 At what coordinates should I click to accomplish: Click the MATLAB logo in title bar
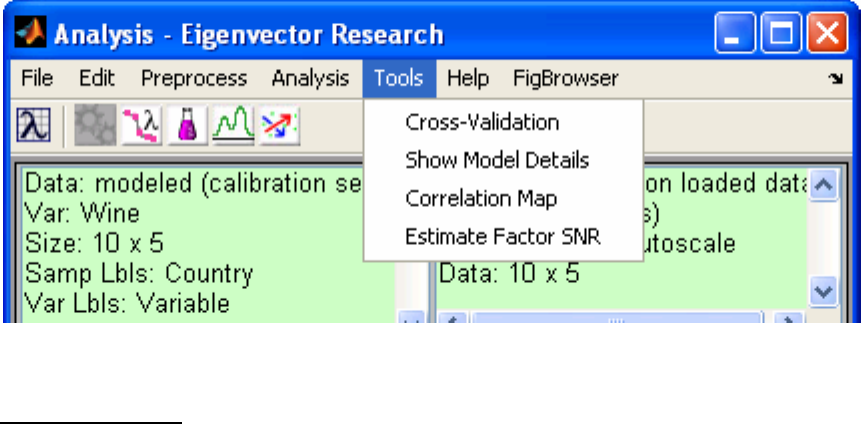tap(30, 32)
